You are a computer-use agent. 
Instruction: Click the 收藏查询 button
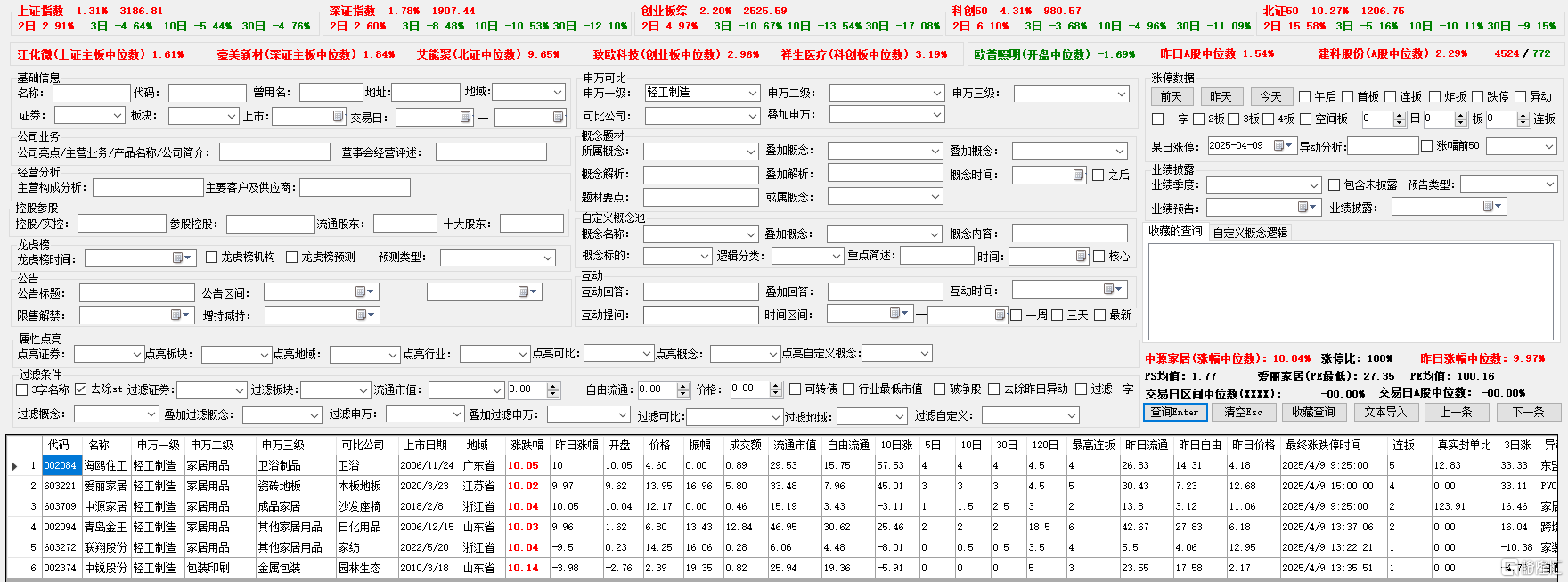click(1313, 412)
